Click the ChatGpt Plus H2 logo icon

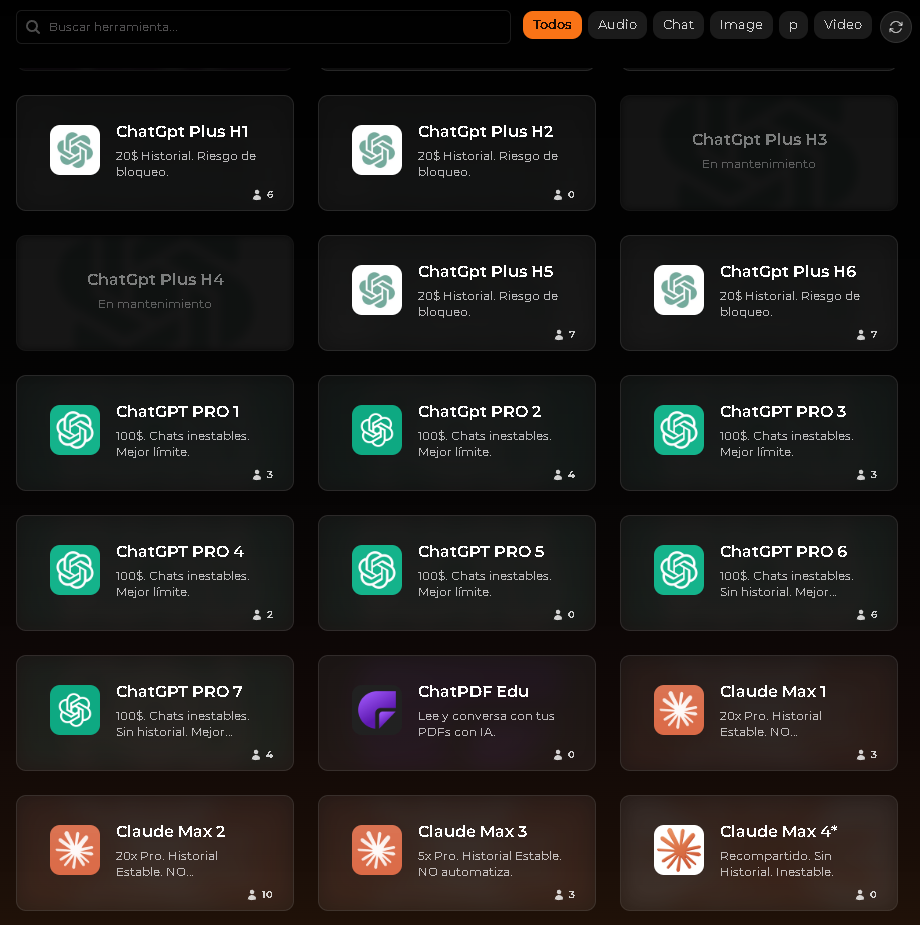377,150
